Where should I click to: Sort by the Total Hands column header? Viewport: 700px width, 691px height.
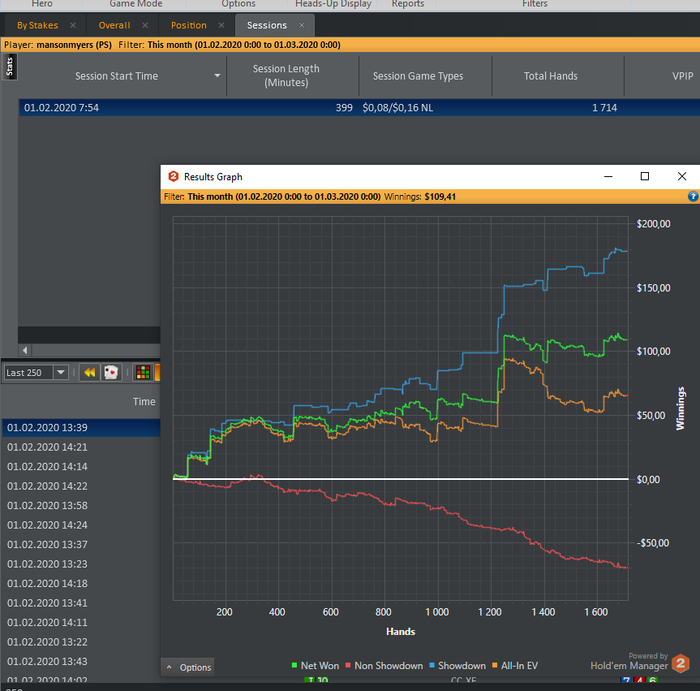[550, 76]
